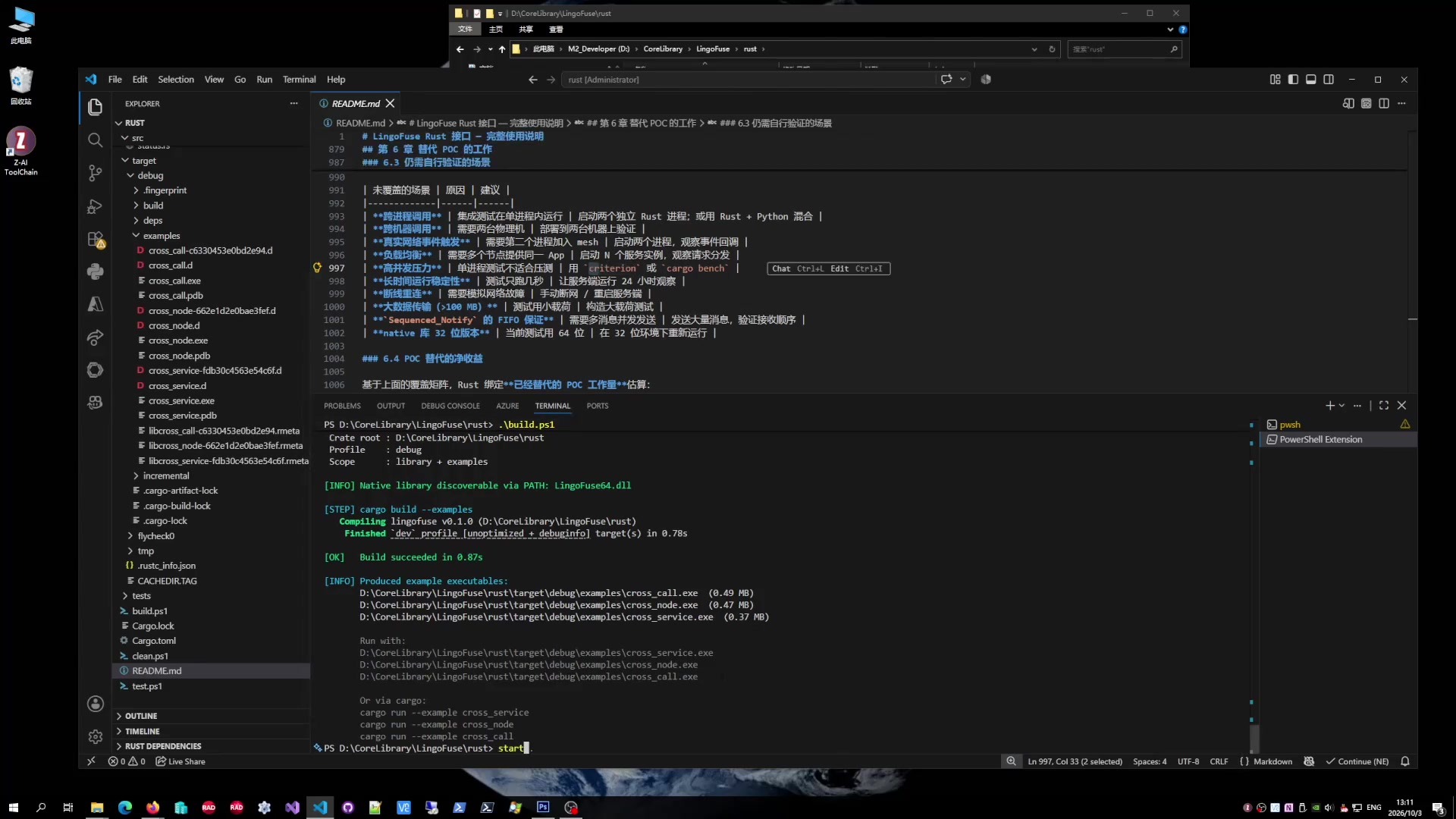Viewport: 1456px width, 819px height.
Task: Add a new terminal with plus icon
Action: 1329,406
